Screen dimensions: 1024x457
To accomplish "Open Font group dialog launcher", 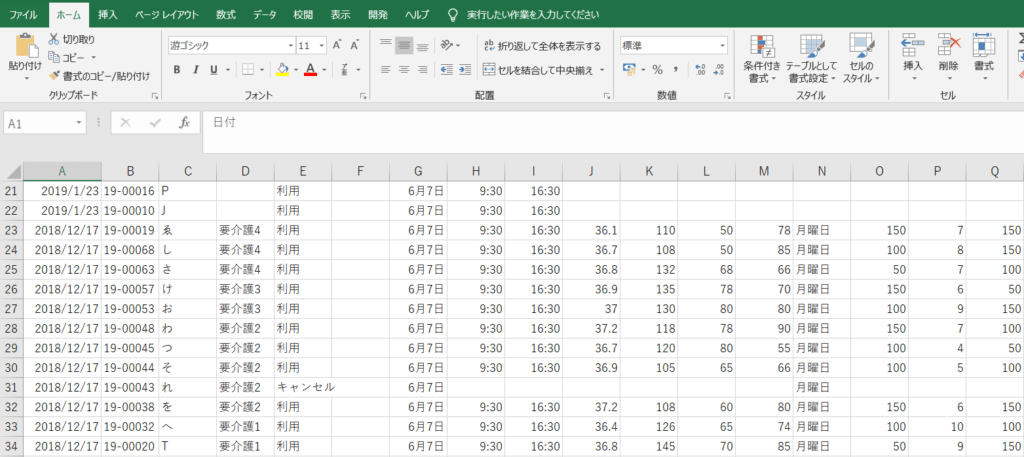I will click(362, 96).
